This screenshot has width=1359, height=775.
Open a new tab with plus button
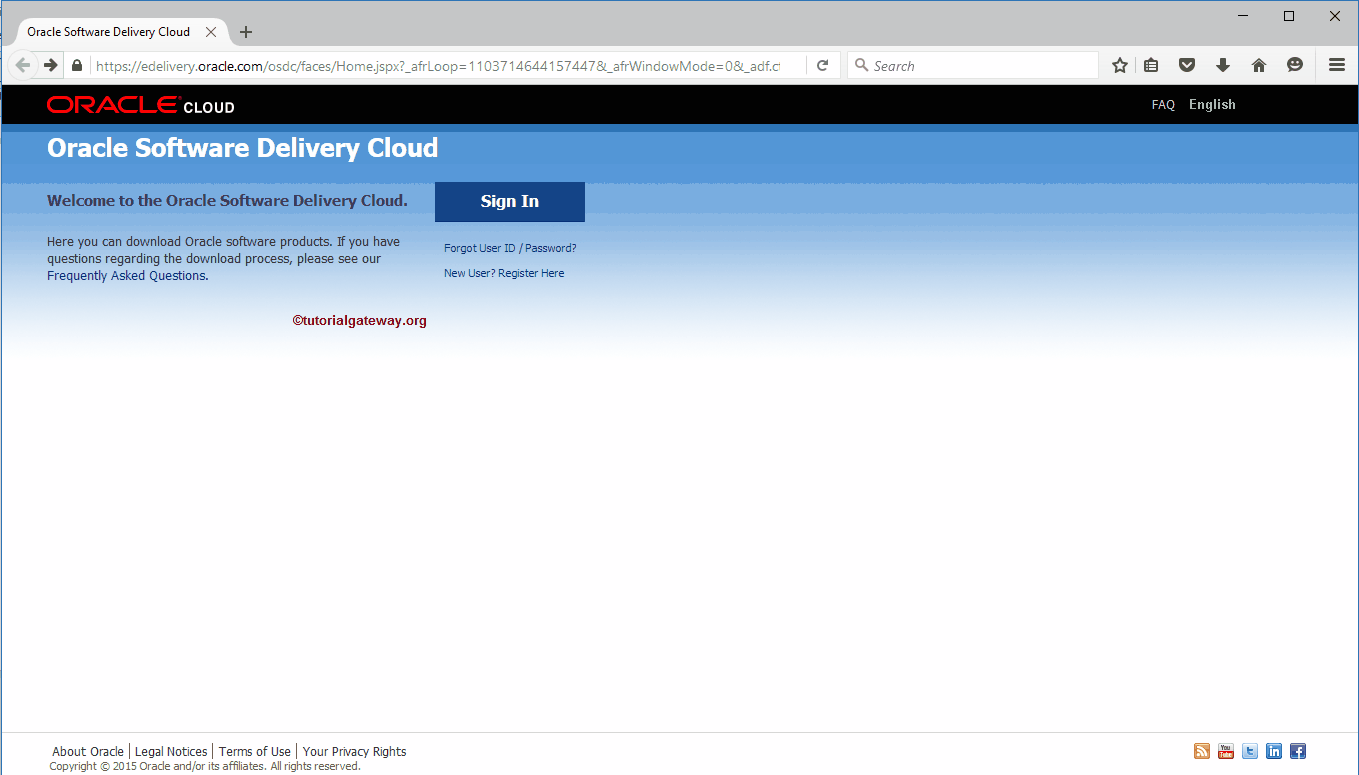pyautogui.click(x=246, y=32)
